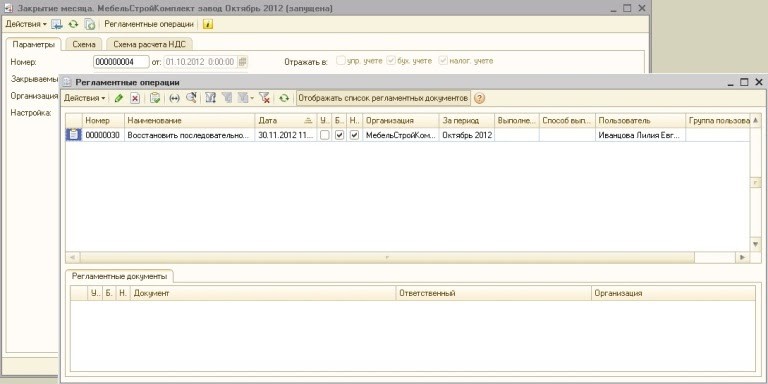This screenshot has width=768, height=384.
Task: Click the magnifier search icon in toolbar
Action: pyautogui.click(x=191, y=98)
